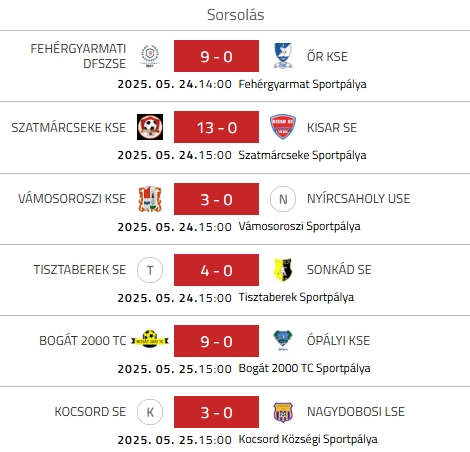The height and width of the screenshot is (452, 470).
Task: Open the 13 - 0 match result
Action: pyautogui.click(x=216, y=127)
